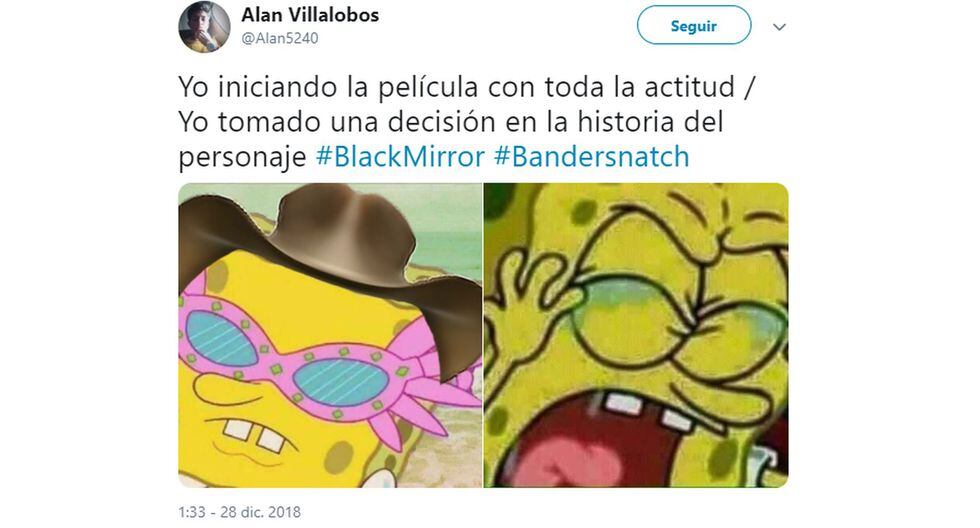Open the @Alan5240 handle link

click(x=280, y=39)
